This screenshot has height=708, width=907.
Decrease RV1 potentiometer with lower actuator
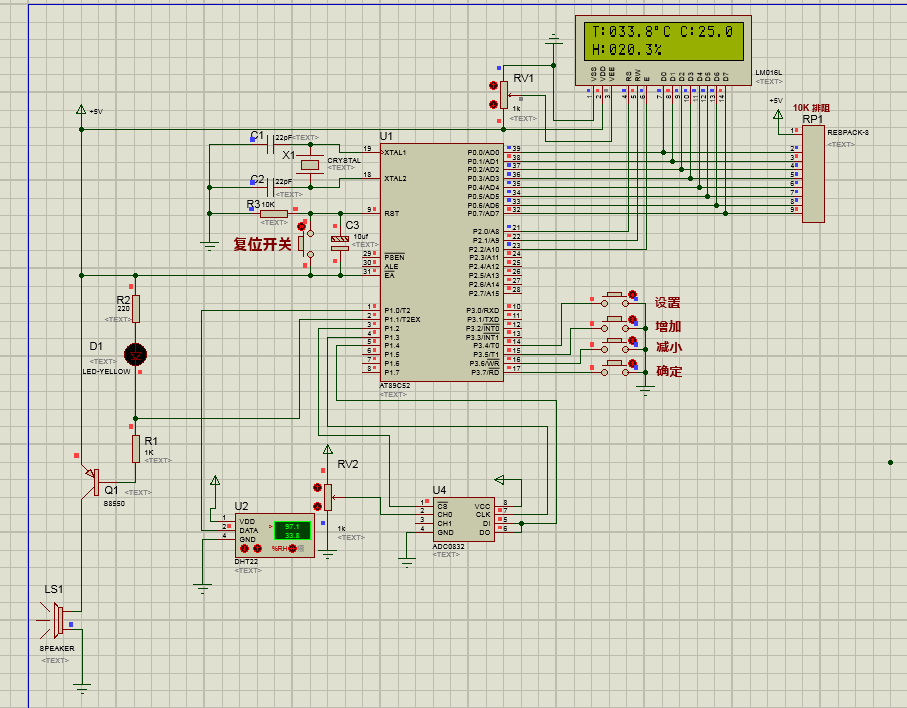point(493,105)
